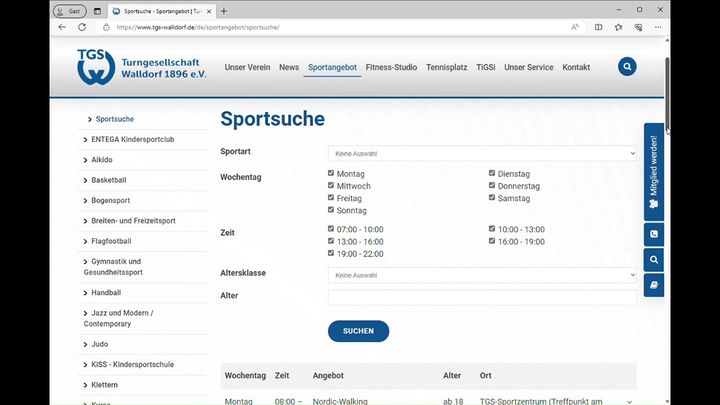This screenshot has height=405, width=720.
Task: Open the Sportart dropdown
Action: 482,153
